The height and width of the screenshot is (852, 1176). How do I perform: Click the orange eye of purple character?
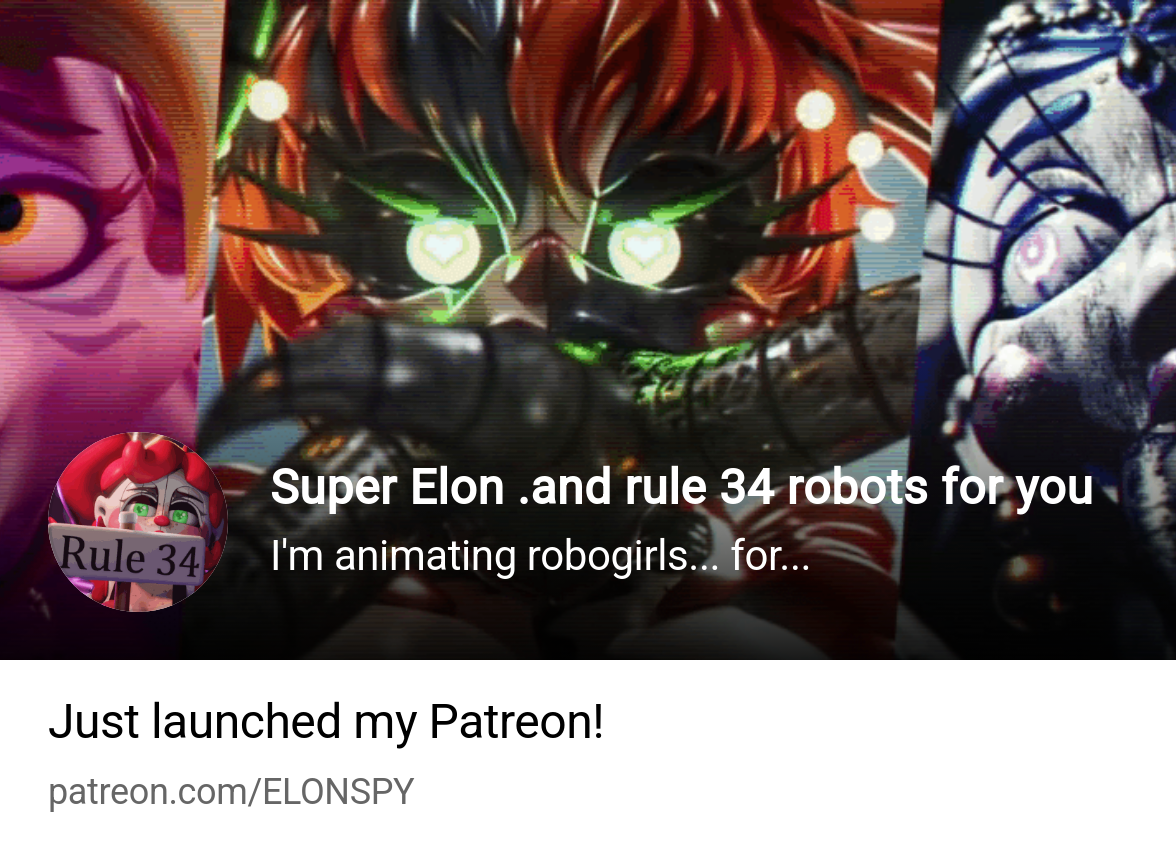coord(20,215)
